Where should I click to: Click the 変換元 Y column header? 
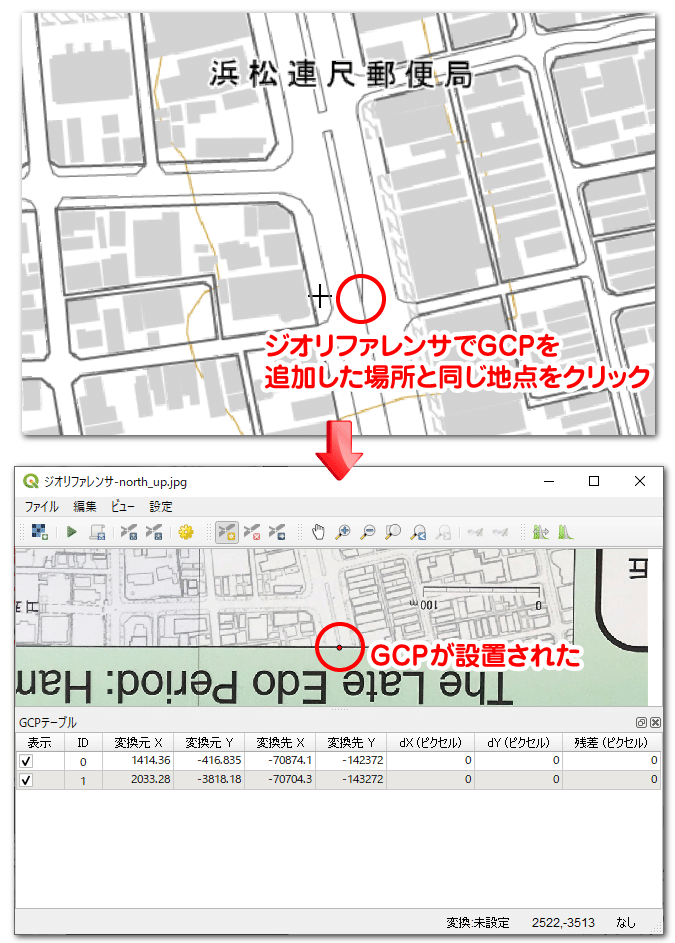(x=209, y=742)
